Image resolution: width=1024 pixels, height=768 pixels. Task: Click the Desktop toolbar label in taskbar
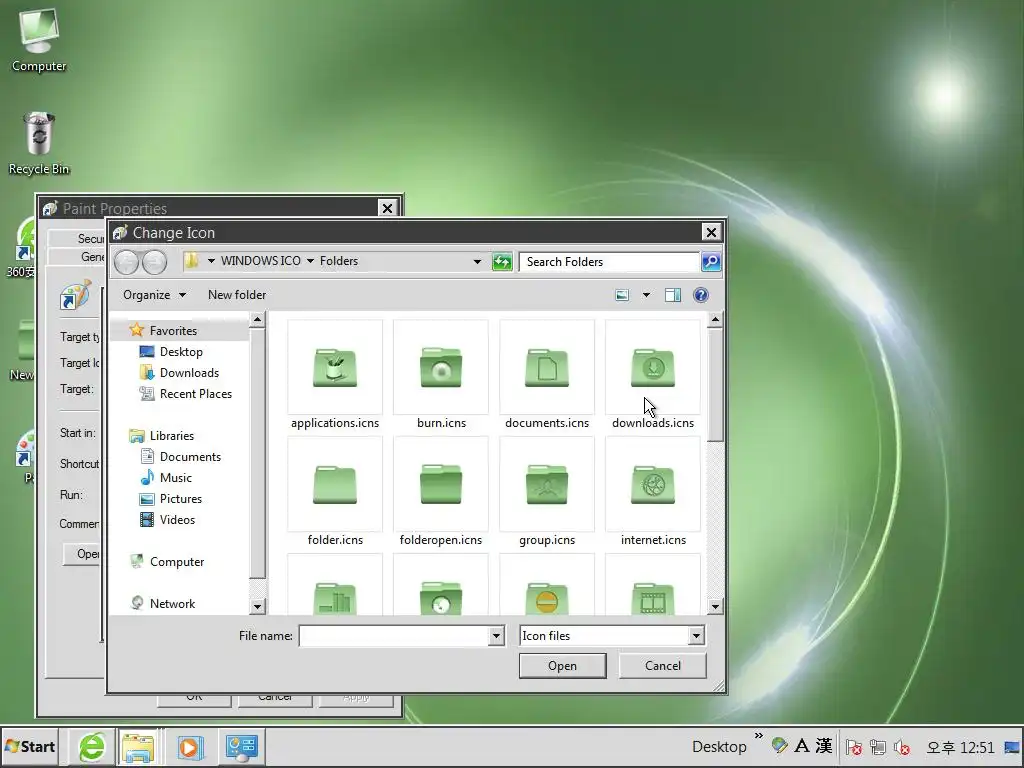tap(719, 746)
